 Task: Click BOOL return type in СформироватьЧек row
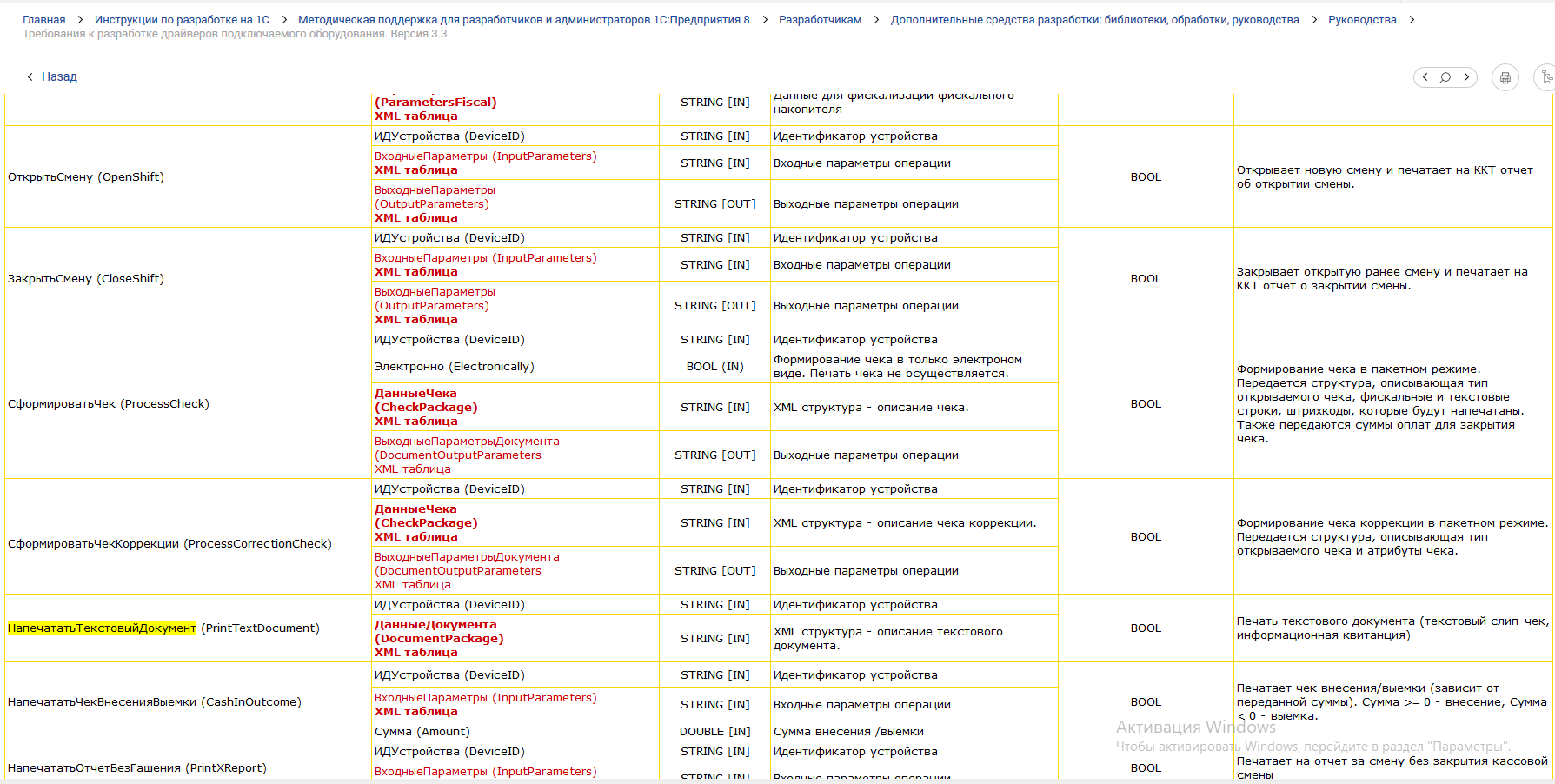coord(1146,404)
